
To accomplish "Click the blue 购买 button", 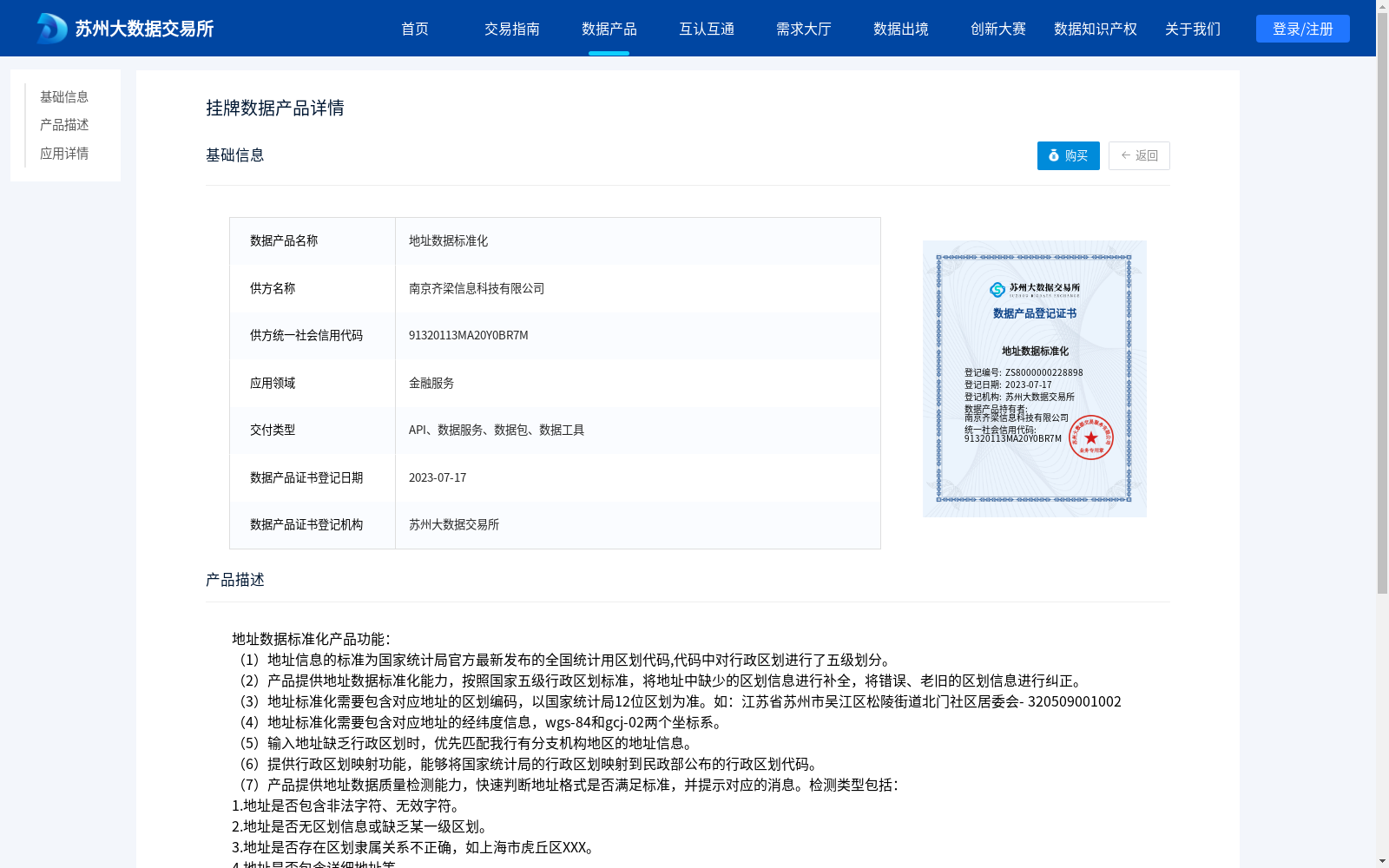I will 1069,155.
